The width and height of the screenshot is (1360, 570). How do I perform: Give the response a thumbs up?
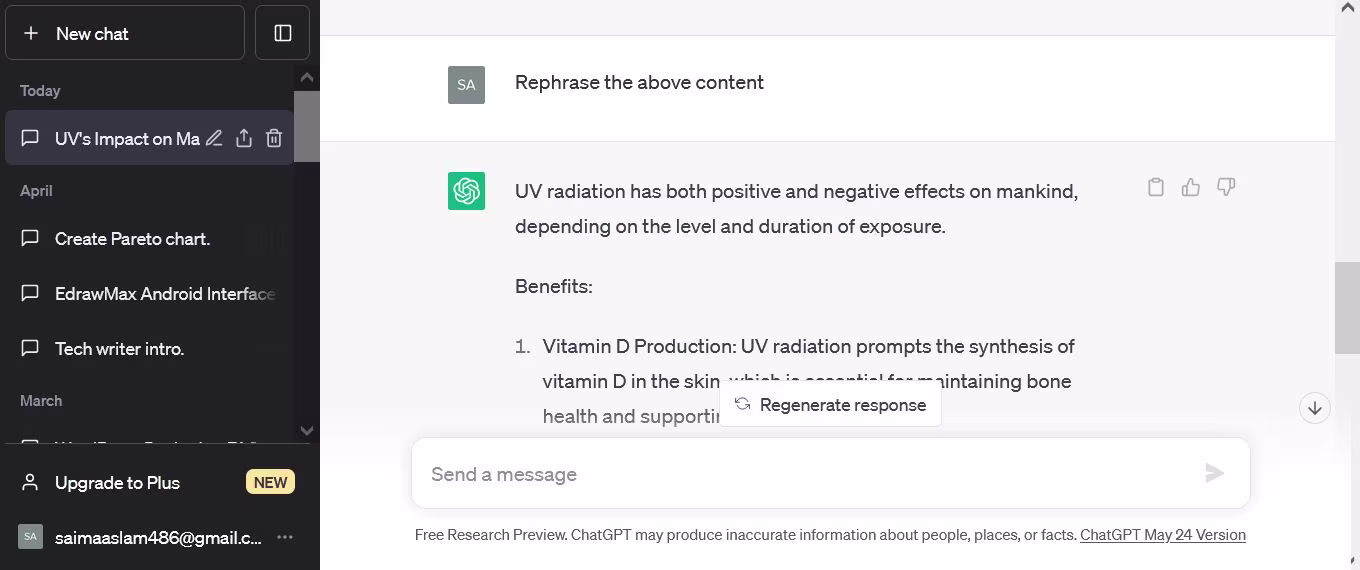(1191, 187)
